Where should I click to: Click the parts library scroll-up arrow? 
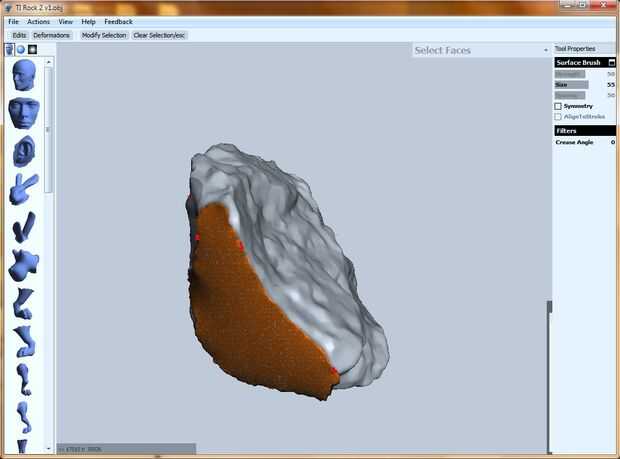pos(49,62)
